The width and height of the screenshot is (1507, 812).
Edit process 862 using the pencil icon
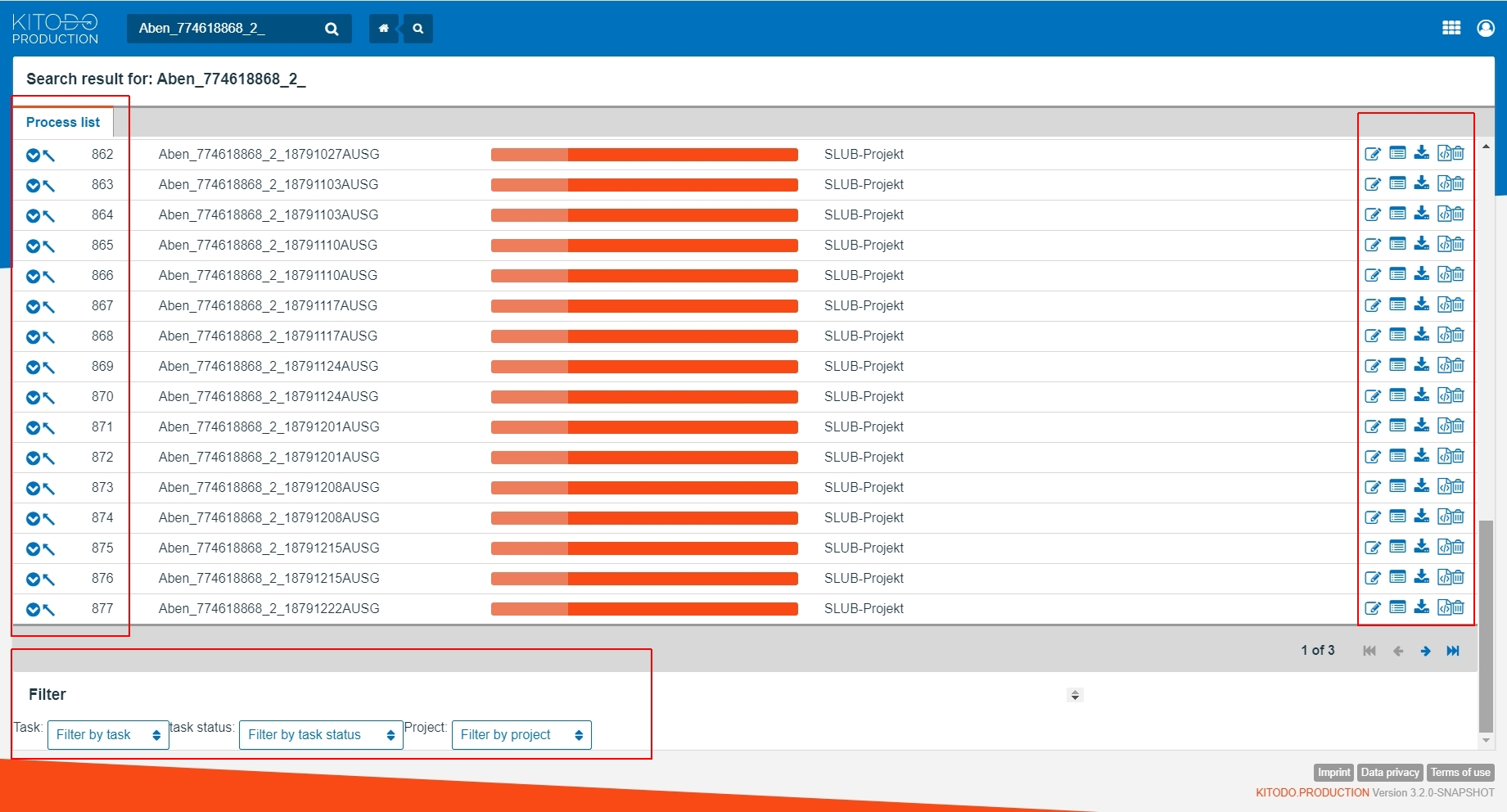pos(1373,154)
